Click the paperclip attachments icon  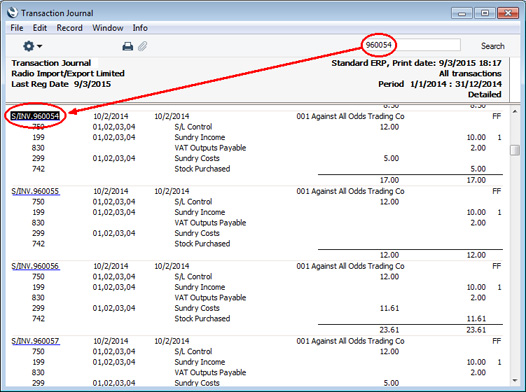143,46
